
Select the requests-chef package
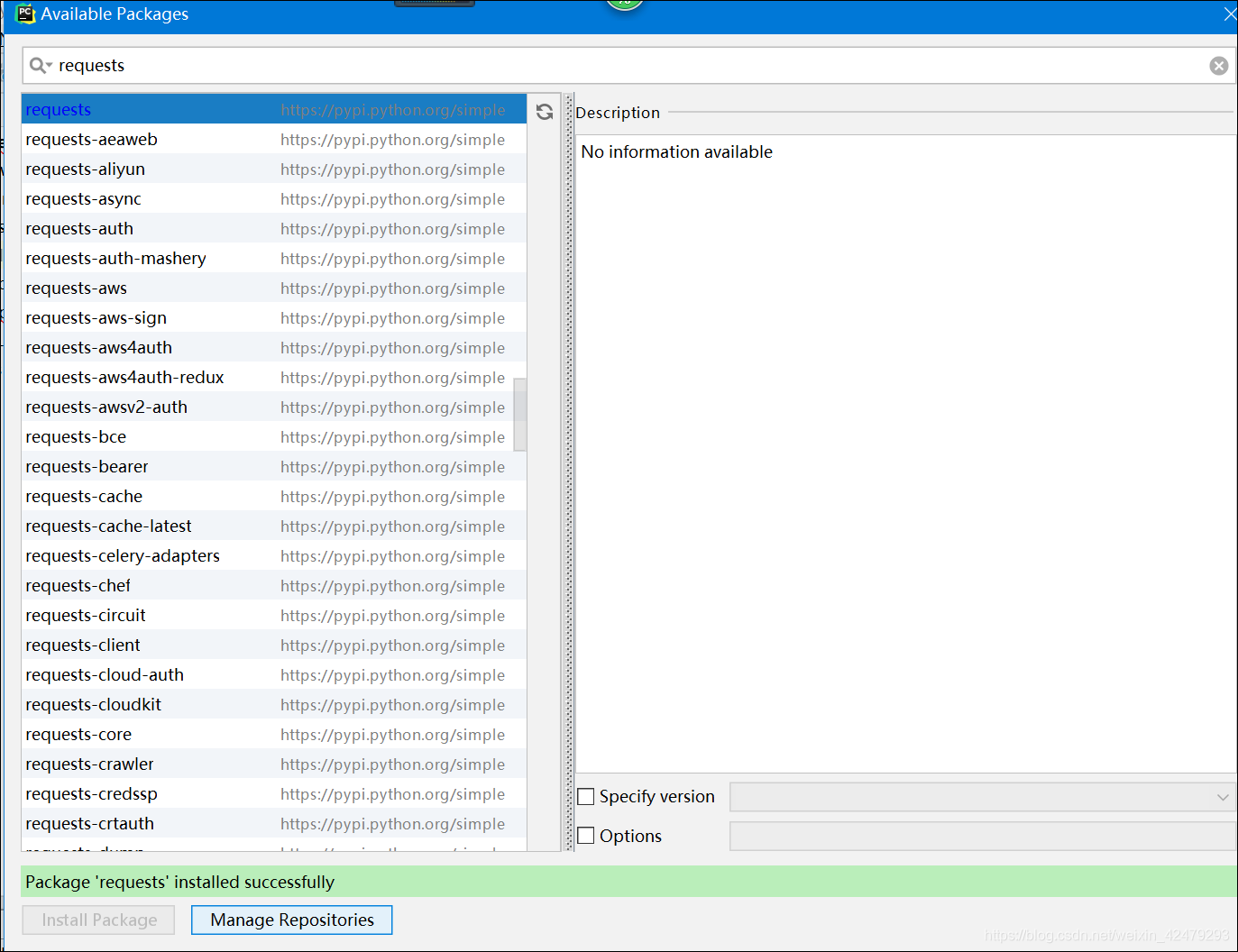(274, 586)
